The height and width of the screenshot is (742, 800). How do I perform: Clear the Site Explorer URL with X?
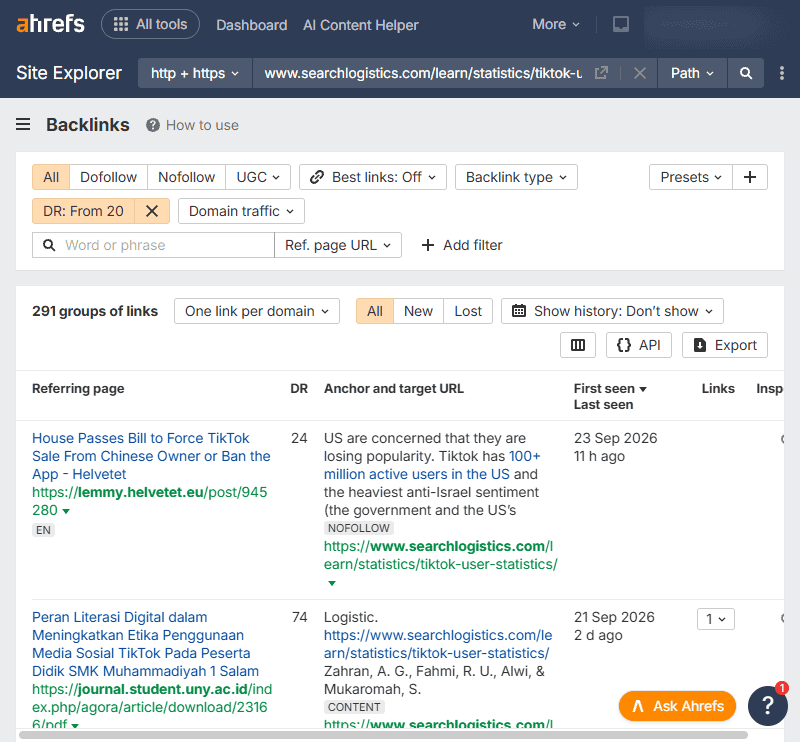640,73
